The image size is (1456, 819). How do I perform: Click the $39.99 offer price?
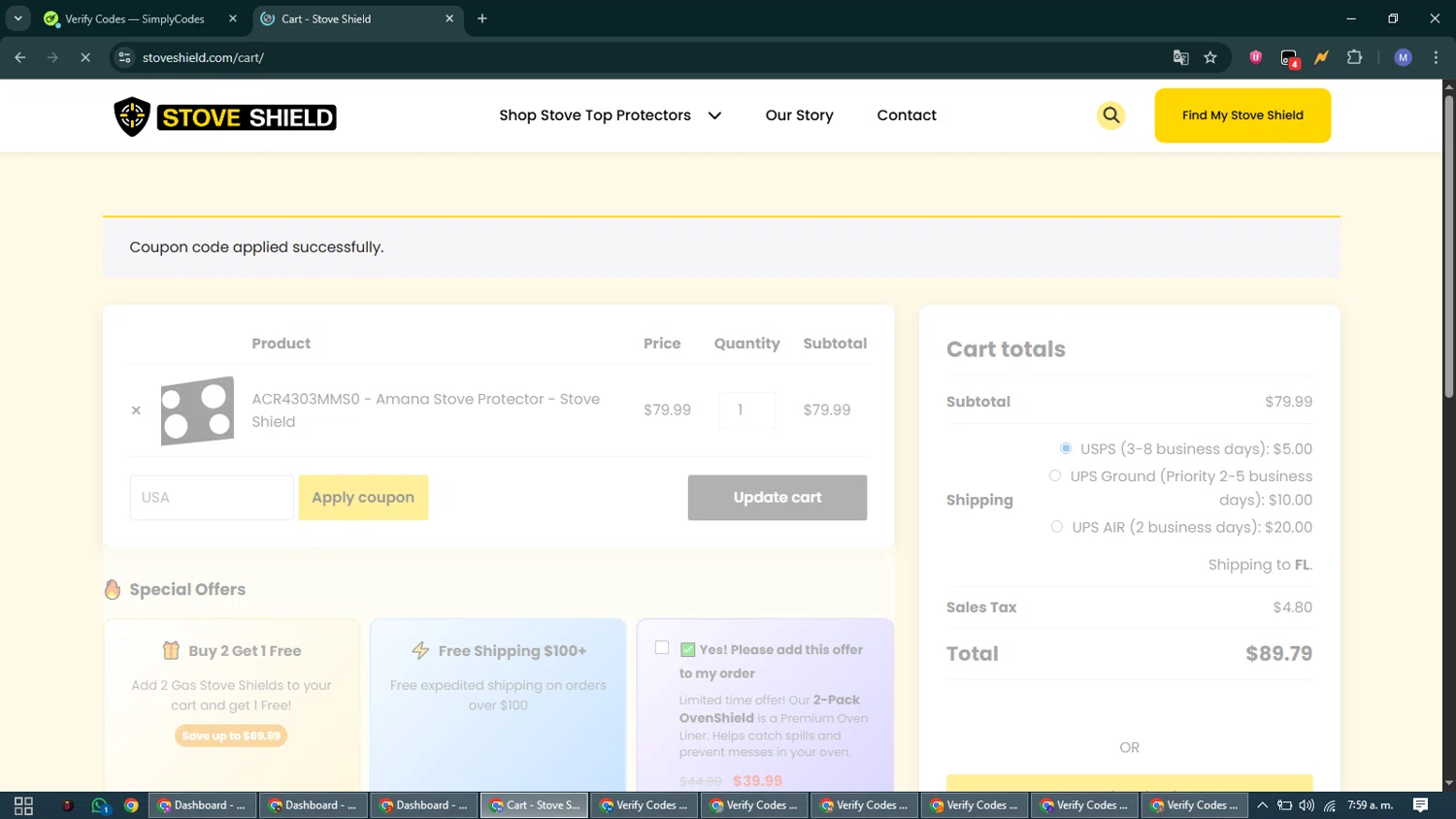click(757, 780)
